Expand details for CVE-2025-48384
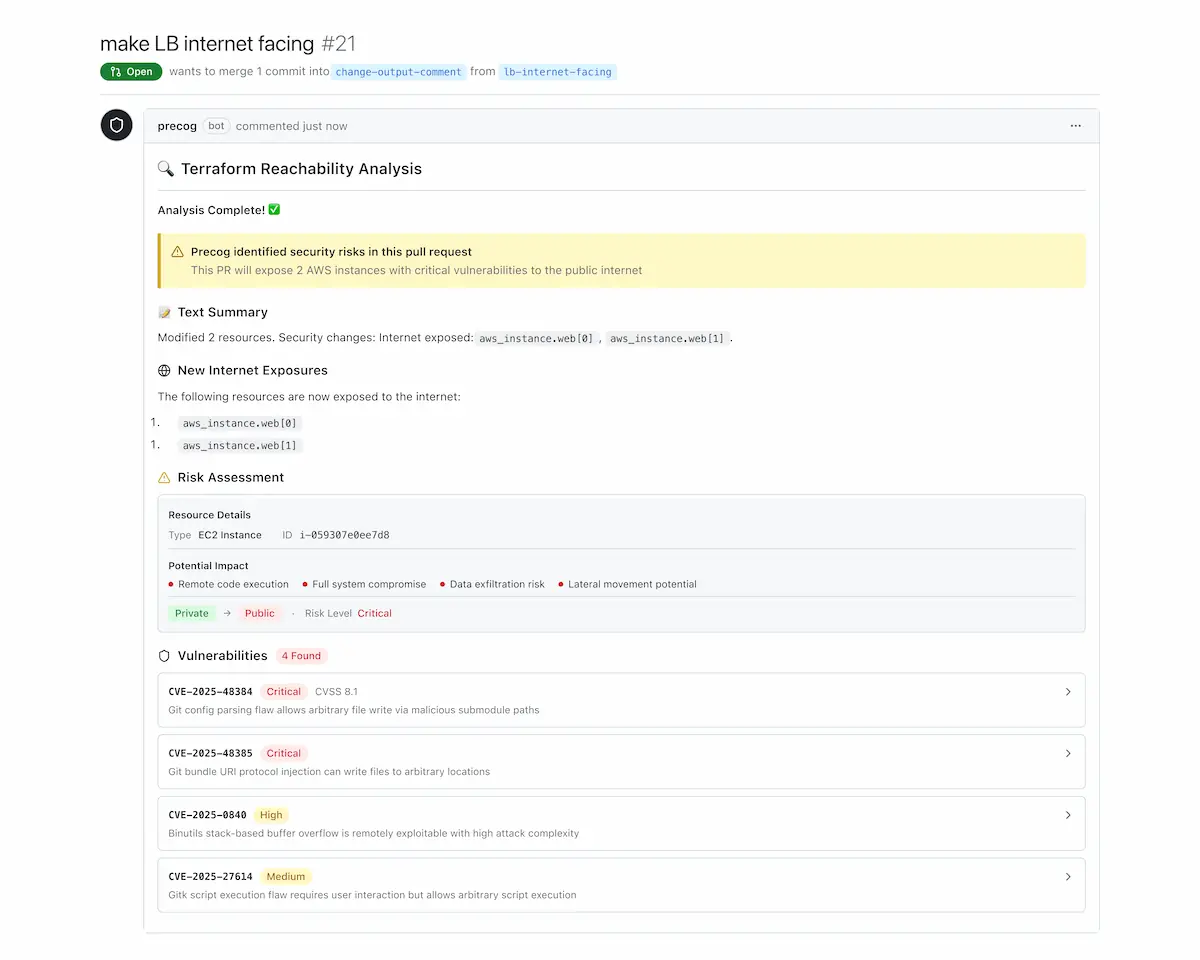 (x=1068, y=691)
